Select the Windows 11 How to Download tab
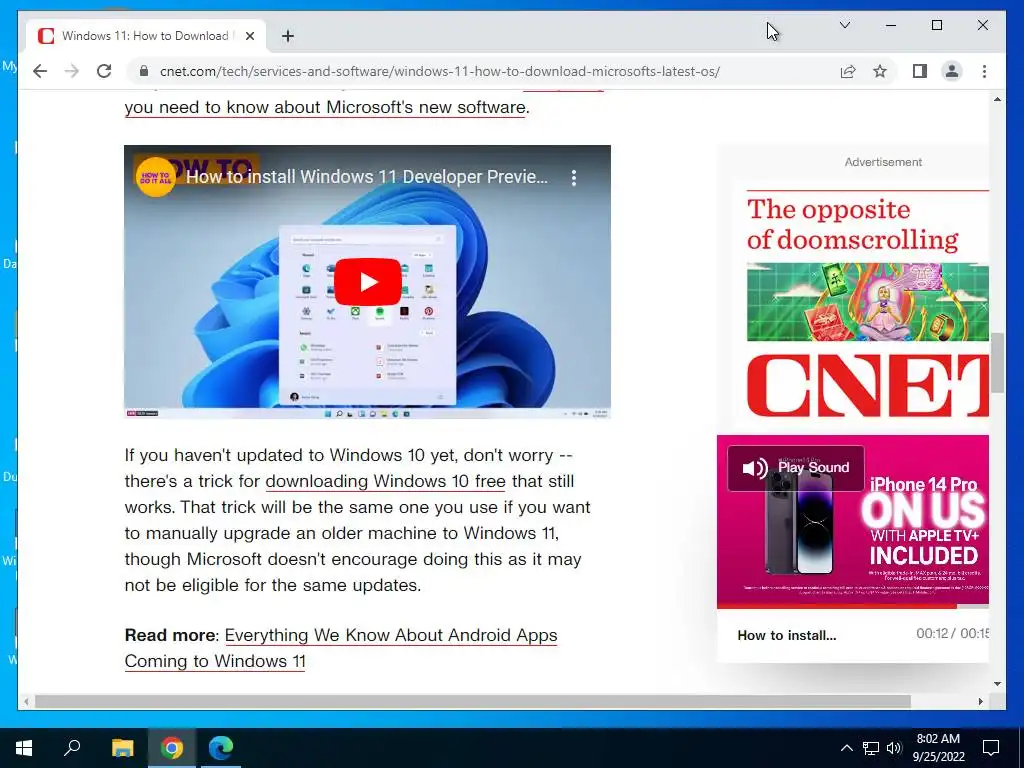This screenshot has height=768, width=1024. point(146,36)
